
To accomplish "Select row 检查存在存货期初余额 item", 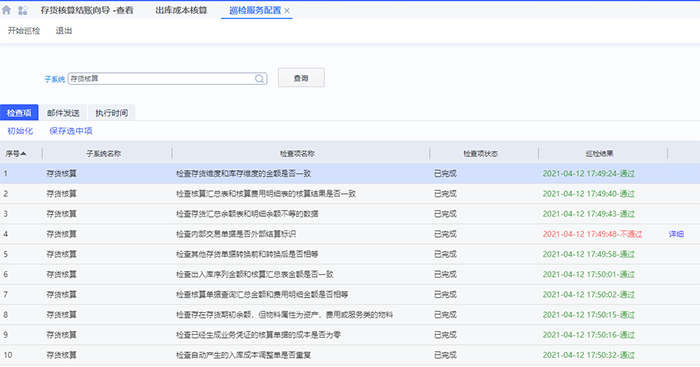I will point(350,315).
